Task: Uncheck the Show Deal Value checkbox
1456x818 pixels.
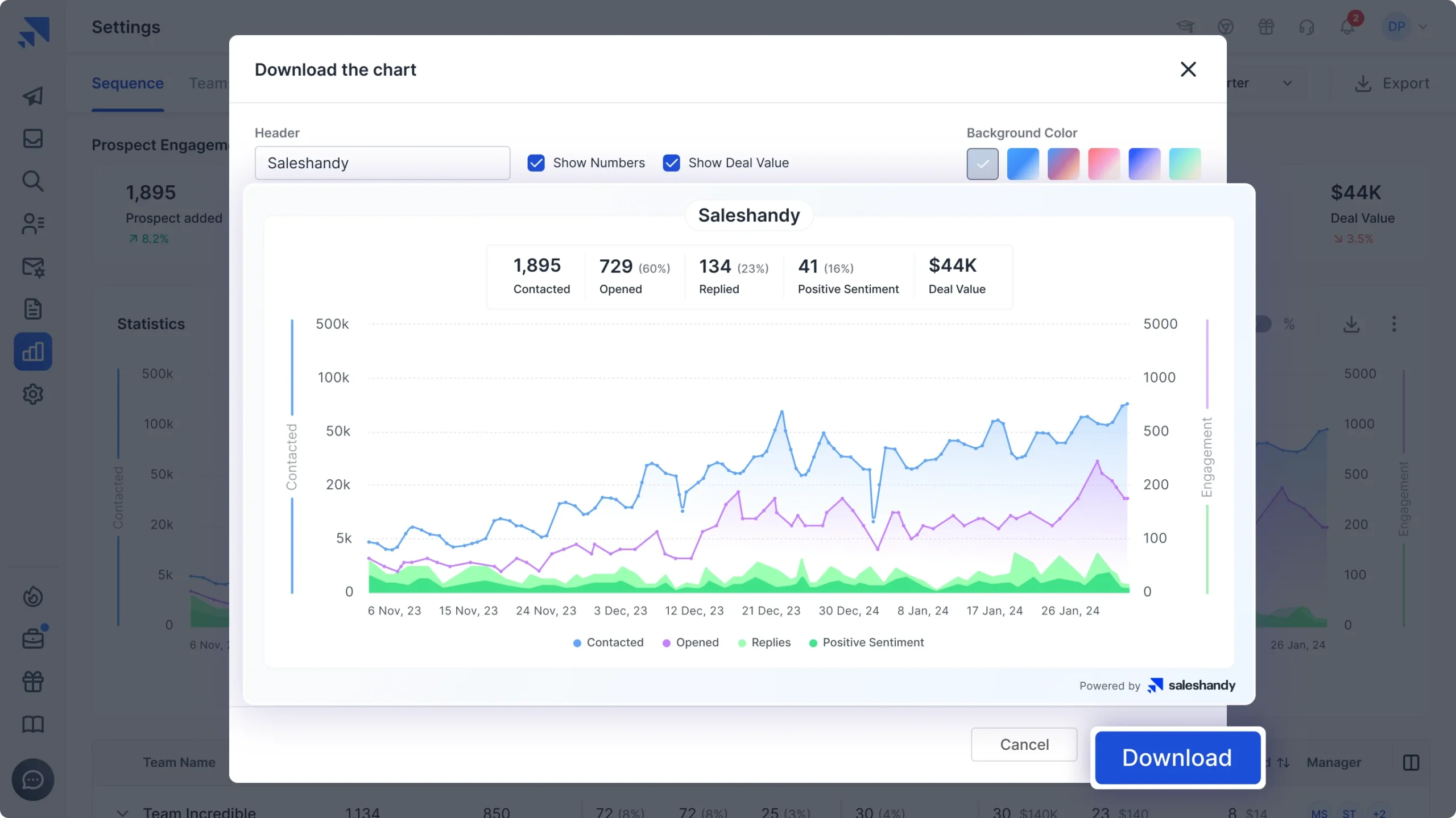Action: coord(671,163)
